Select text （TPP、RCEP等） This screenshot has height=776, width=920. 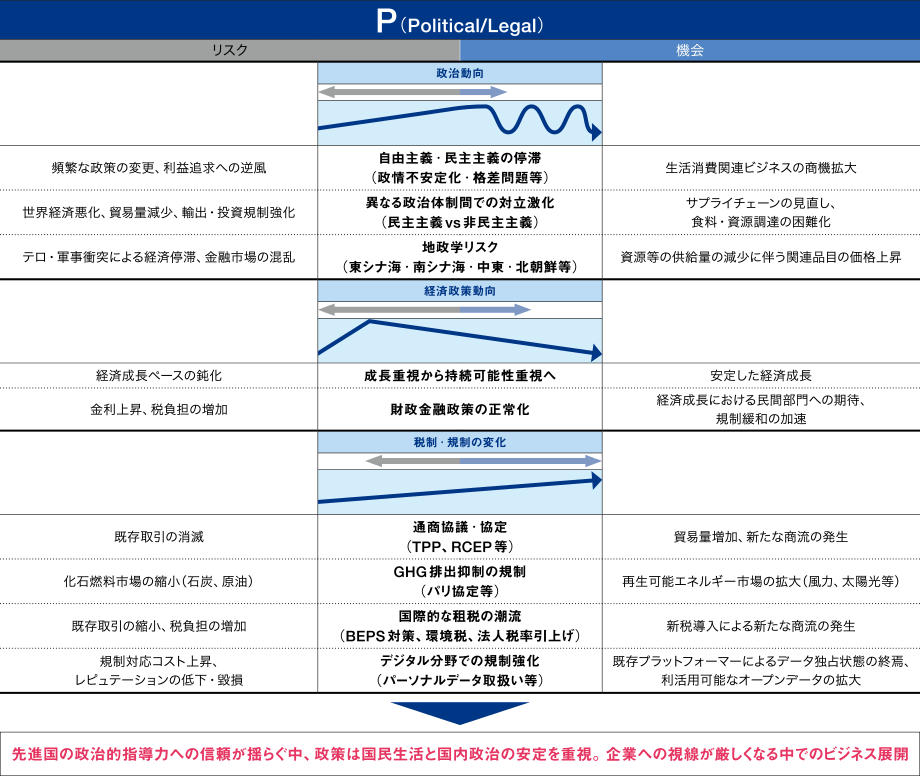460,547
